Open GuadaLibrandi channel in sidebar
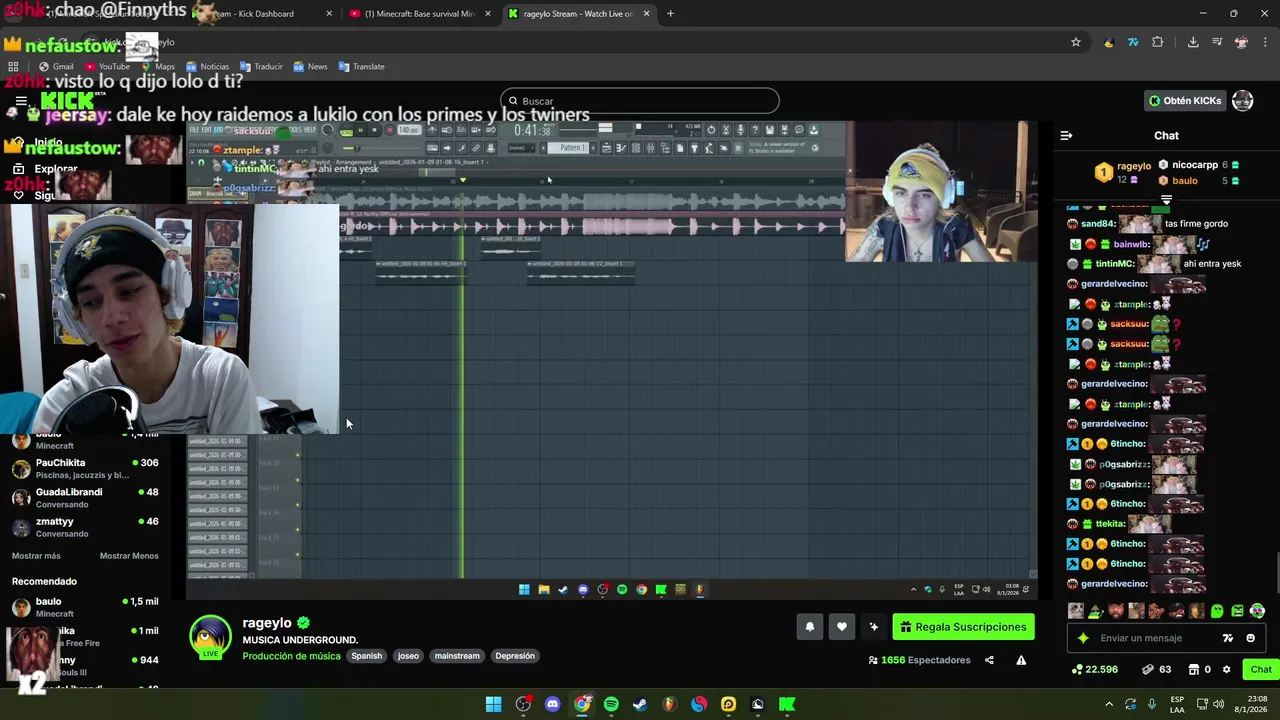Image resolution: width=1280 pixels, height=720 pixels. pos(85,498)
